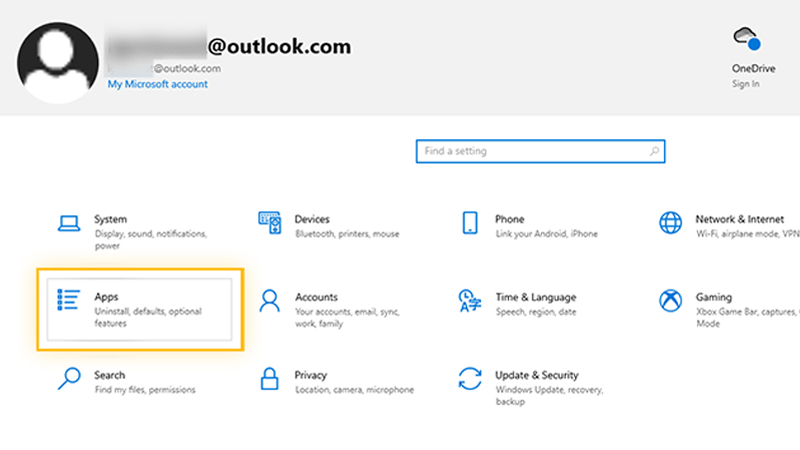Open the Update & Security label

click(537, 375)
